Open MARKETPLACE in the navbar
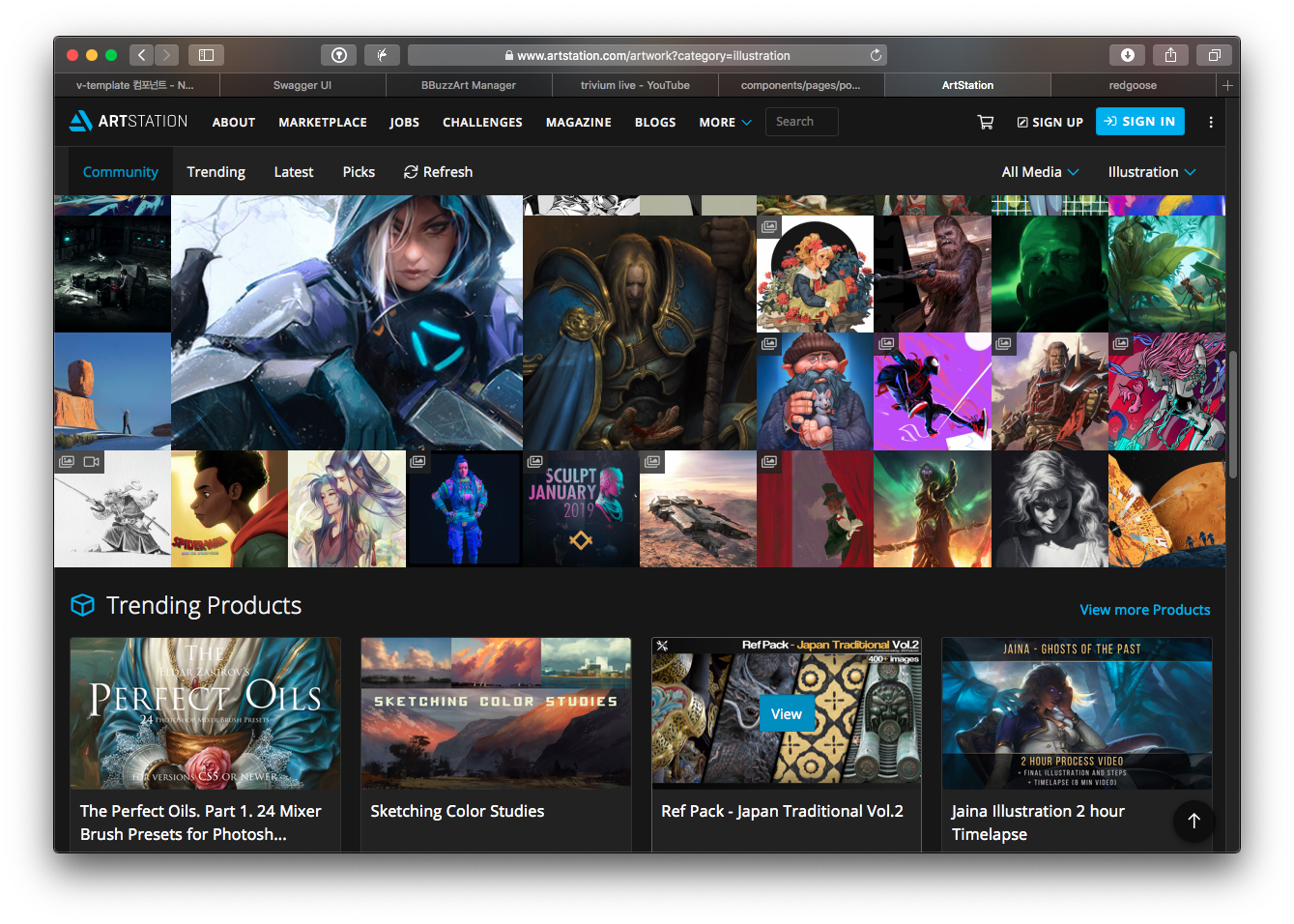Image resolution: width=1294 pixels, height=924 pixels. pos(323,123)
